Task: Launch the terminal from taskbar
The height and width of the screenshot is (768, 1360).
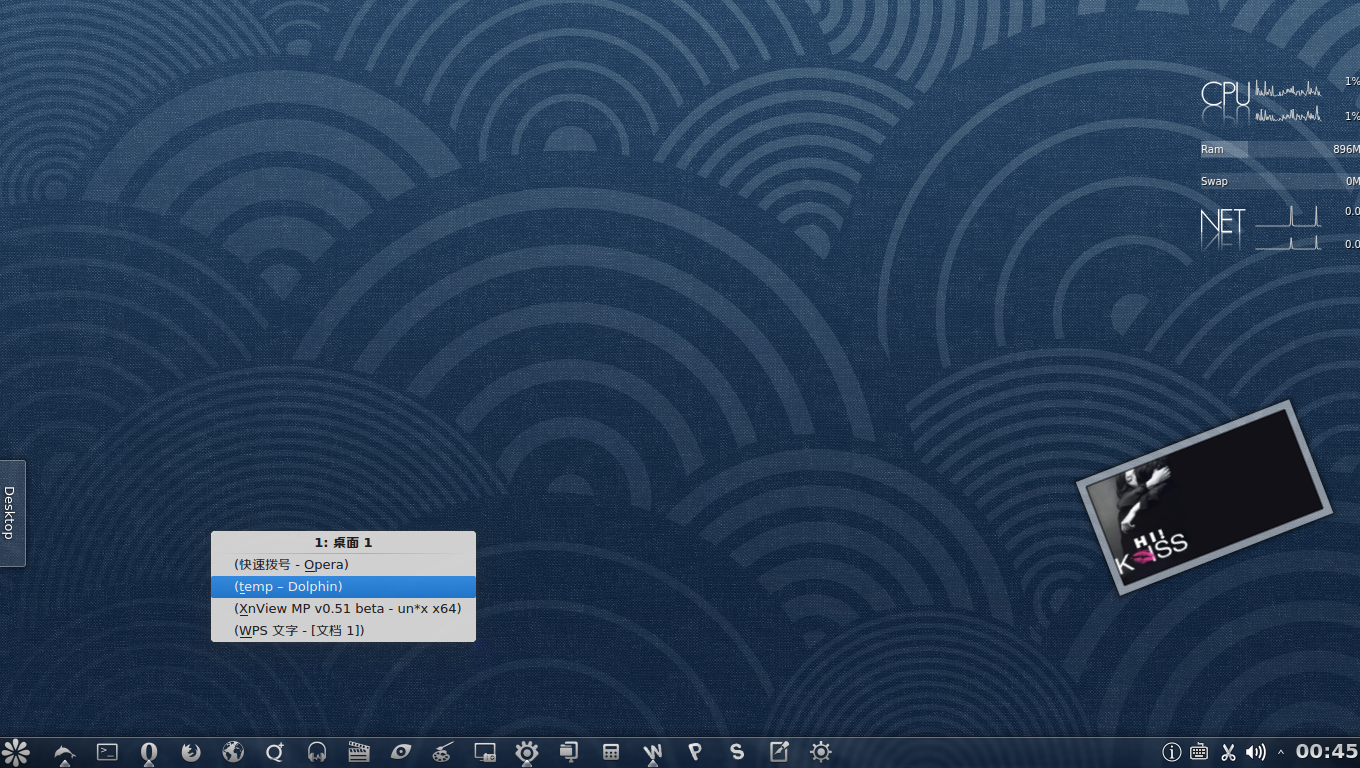Action: tap(107, 752)
